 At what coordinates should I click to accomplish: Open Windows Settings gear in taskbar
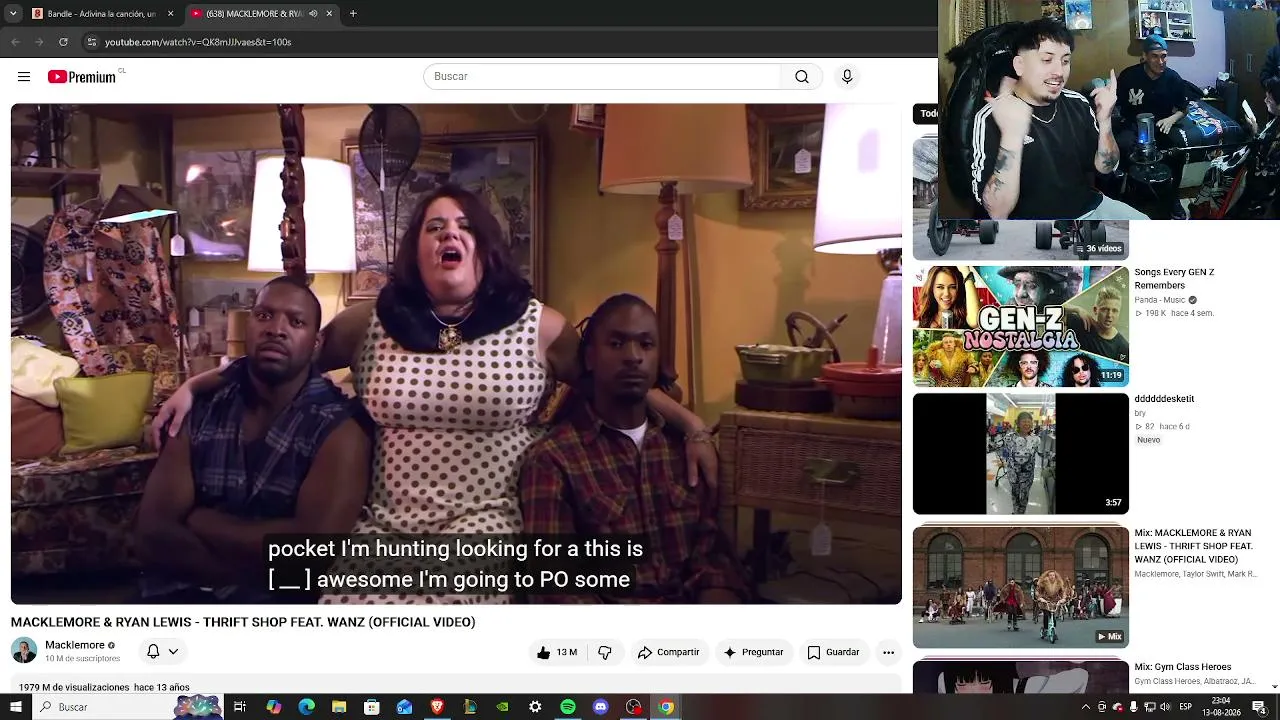pos(535,707)
